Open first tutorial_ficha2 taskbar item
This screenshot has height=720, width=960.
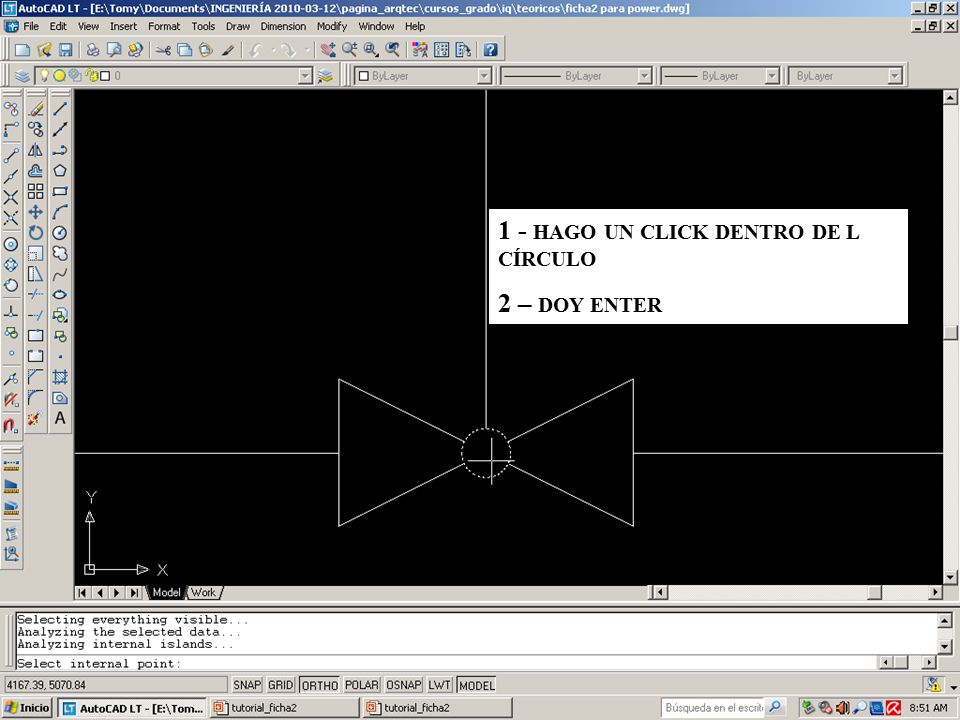284,708
